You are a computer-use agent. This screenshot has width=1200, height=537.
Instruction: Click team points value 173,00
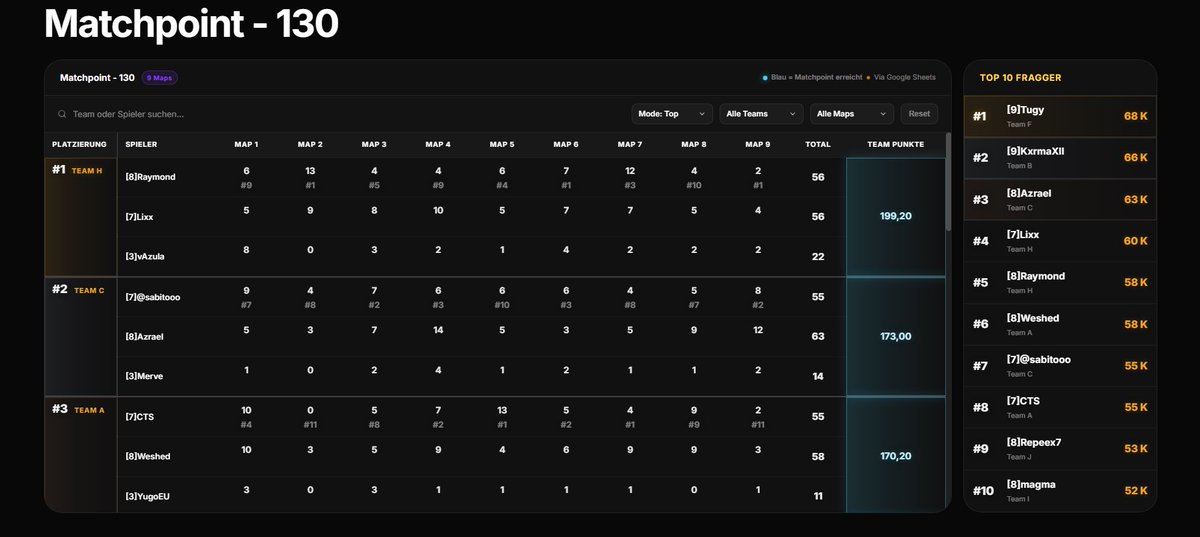(895, 336)
